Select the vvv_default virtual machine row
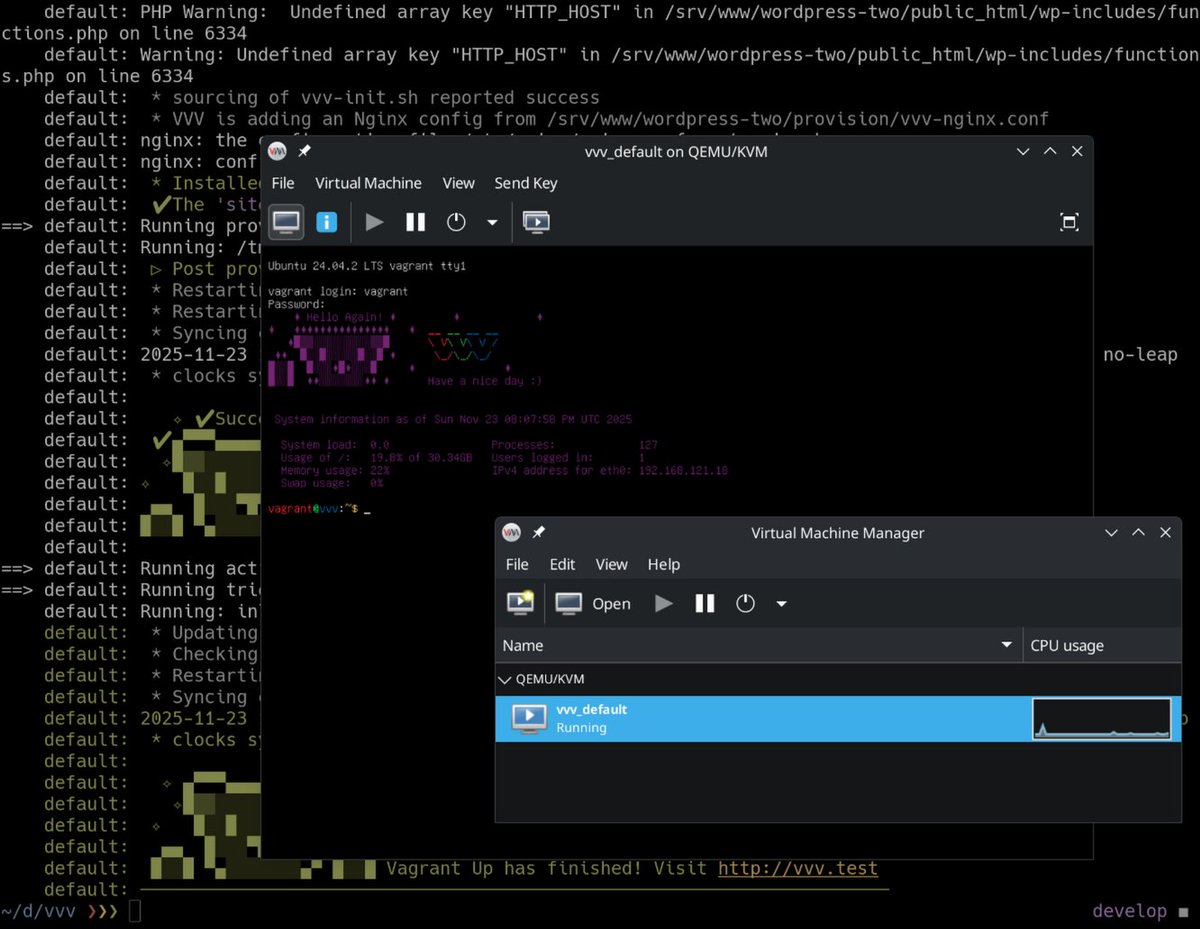This screenshot has height=929, width=1200. click(838, 718)
